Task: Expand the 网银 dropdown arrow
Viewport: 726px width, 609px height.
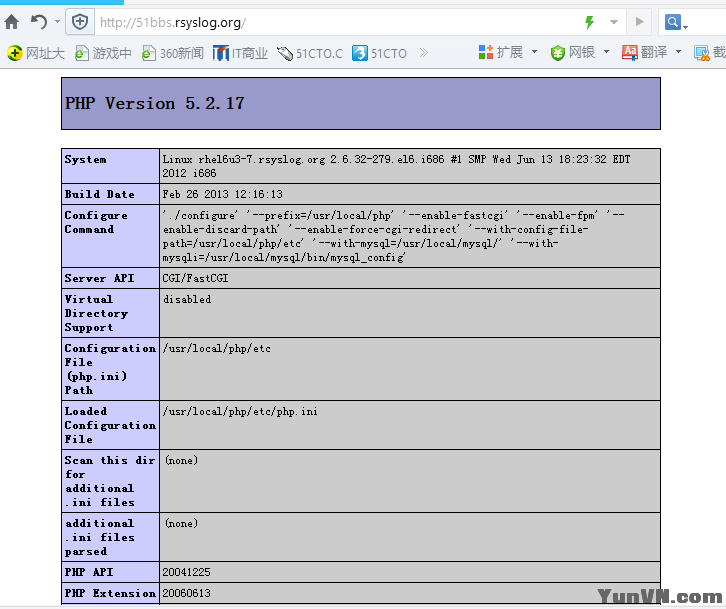Action: 606,52
